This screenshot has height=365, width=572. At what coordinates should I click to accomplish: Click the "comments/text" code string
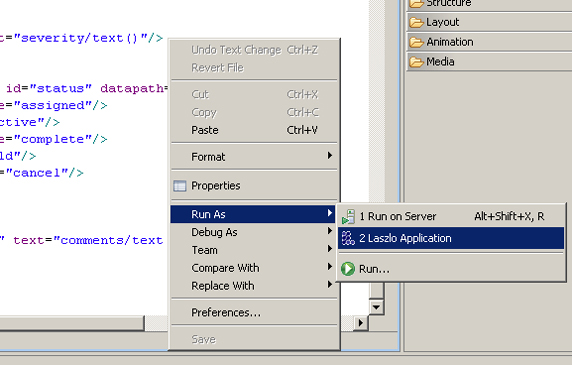point(108,240)
